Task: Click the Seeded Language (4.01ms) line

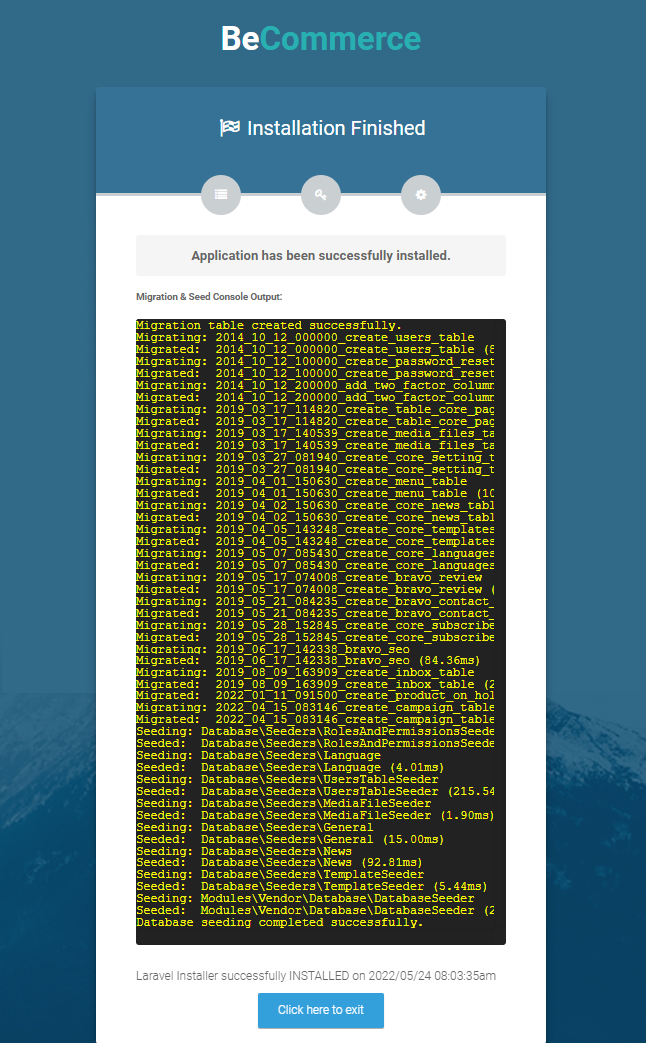Action: tap(290, 768)
